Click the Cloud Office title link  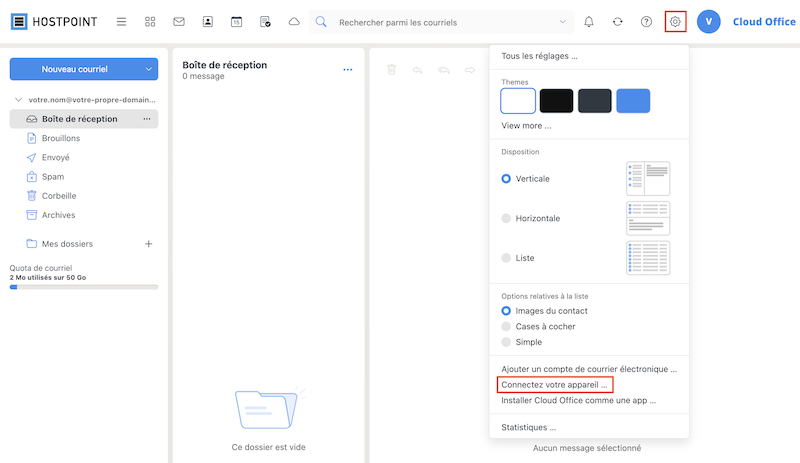(x=764, y=22)
